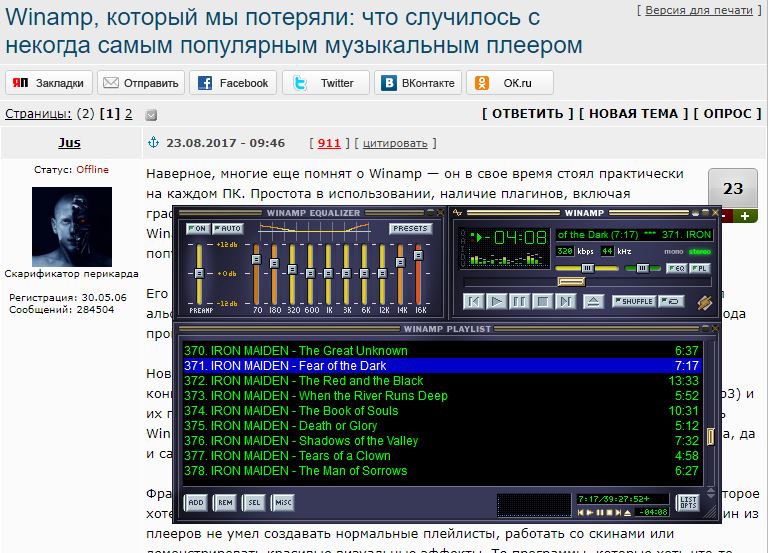
Task: Share the post via ВКонтакте button
Action: tap(417, 83)
